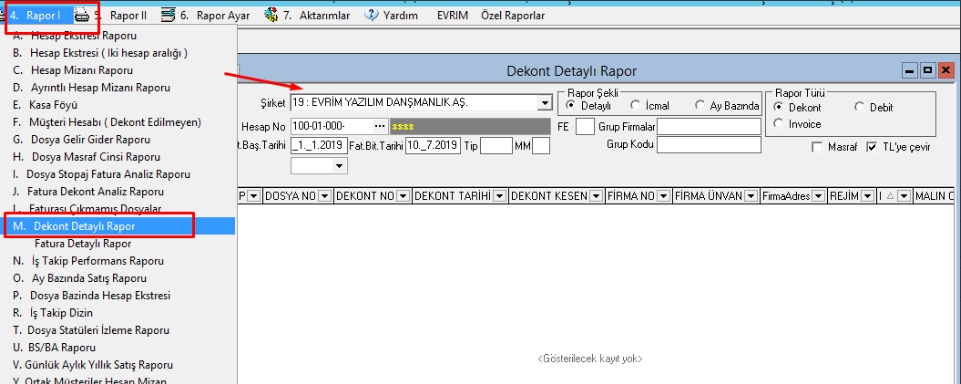Open the EVRIM menu
This screenshot has width=961, height=384.
tap(453, 16)
